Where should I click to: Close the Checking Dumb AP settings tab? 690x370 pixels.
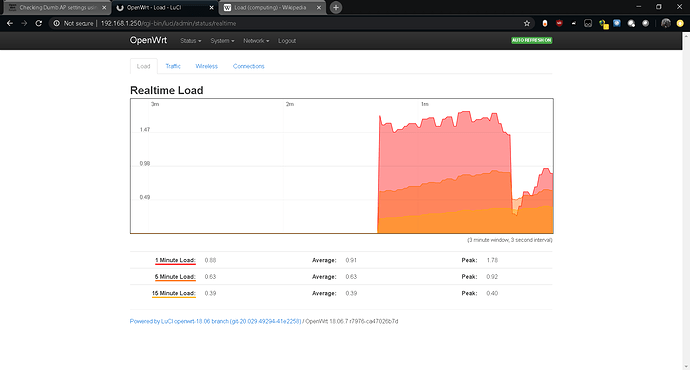click(104, 7)
